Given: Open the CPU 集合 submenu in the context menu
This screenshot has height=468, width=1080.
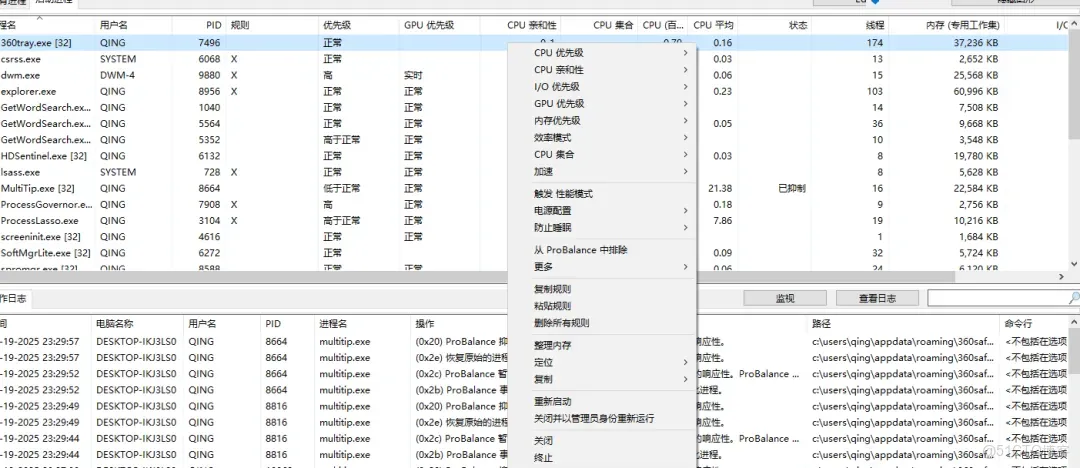Looking at the screenshot, I should 601,154.
